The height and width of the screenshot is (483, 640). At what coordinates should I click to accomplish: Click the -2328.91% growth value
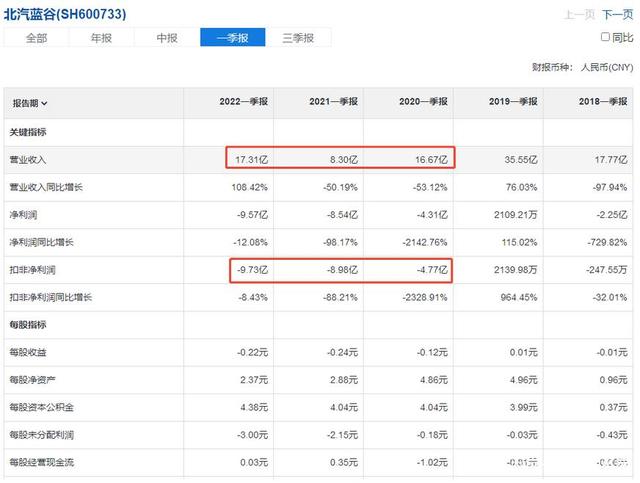[425, 297]
